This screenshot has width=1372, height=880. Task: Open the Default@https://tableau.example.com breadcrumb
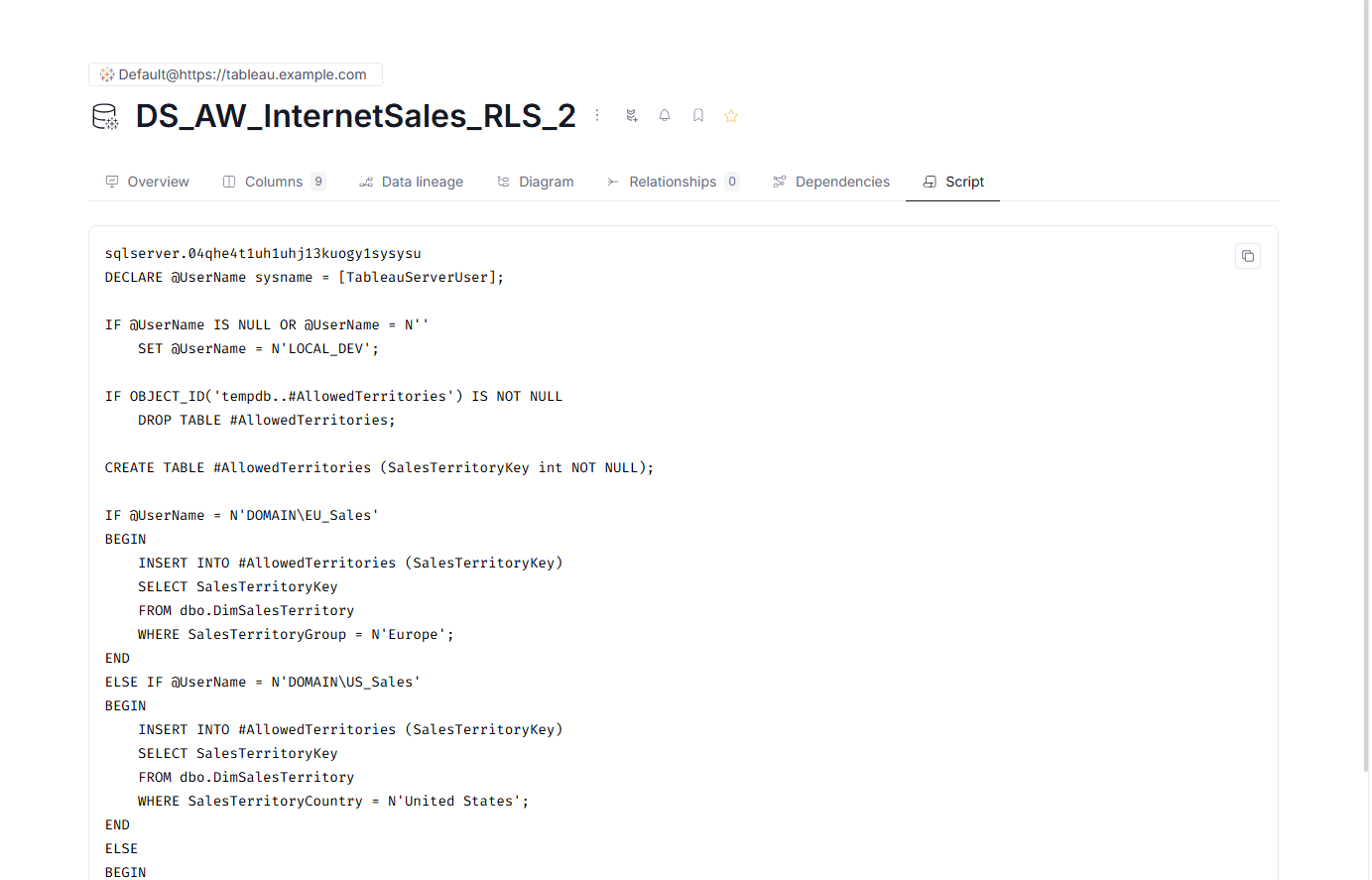[x=242, y=74]
